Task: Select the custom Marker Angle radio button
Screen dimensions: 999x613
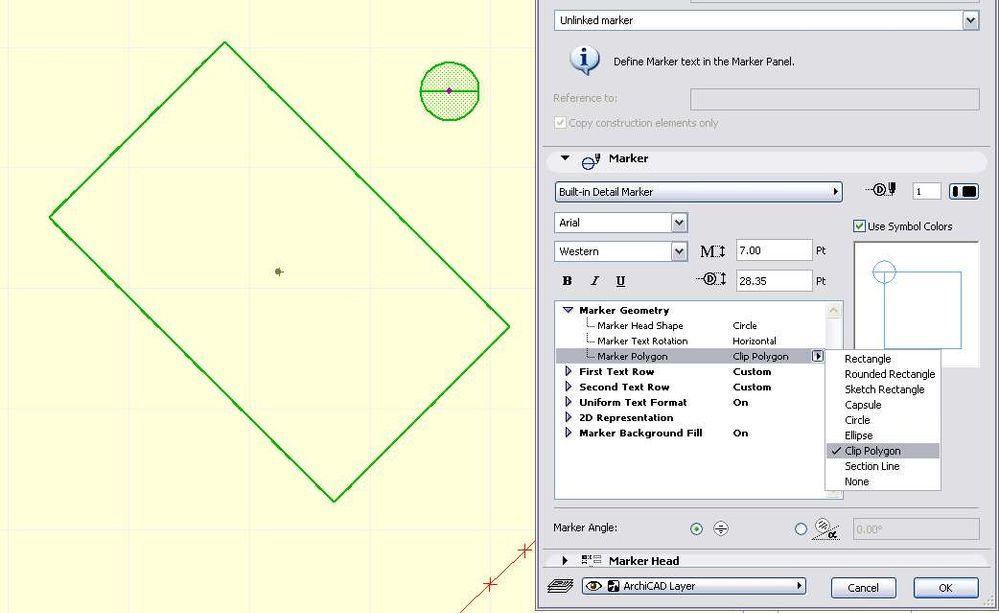Action: (801, 529)
